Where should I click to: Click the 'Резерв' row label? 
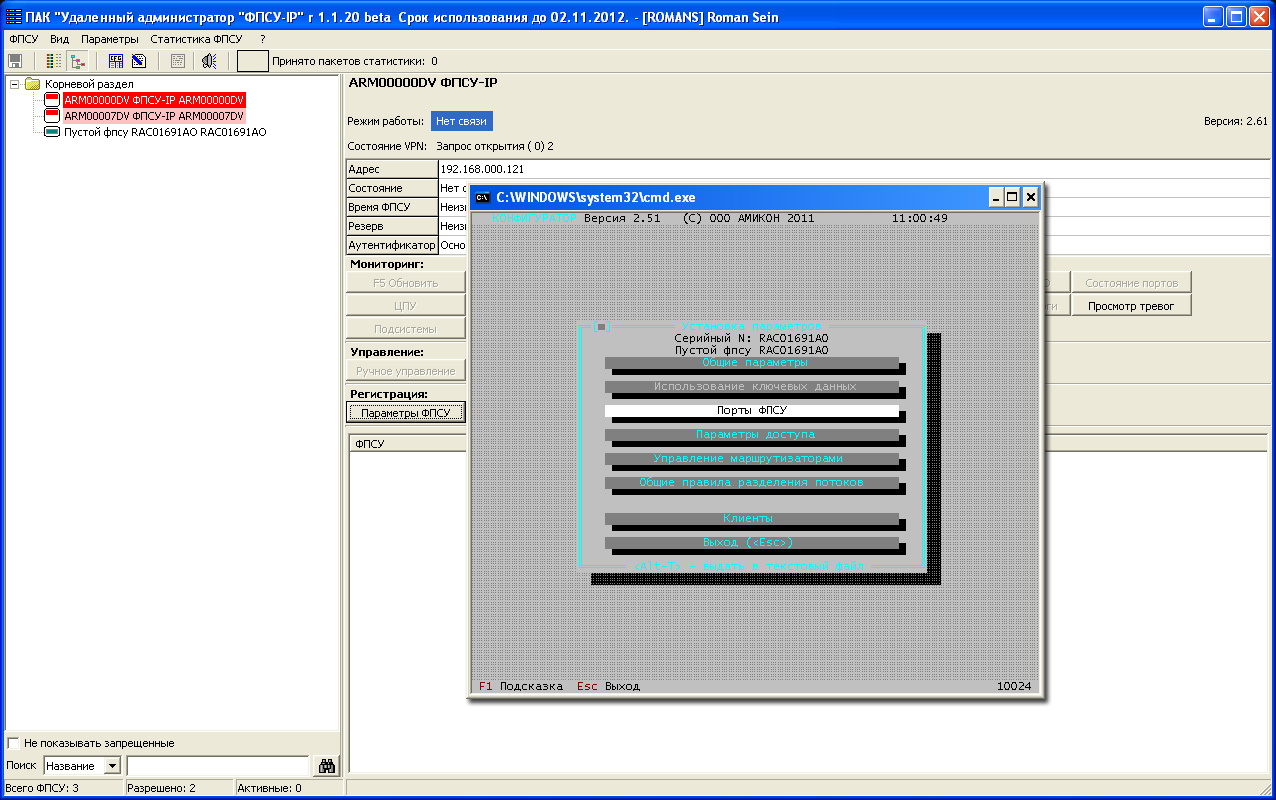(x=392, y=226)
